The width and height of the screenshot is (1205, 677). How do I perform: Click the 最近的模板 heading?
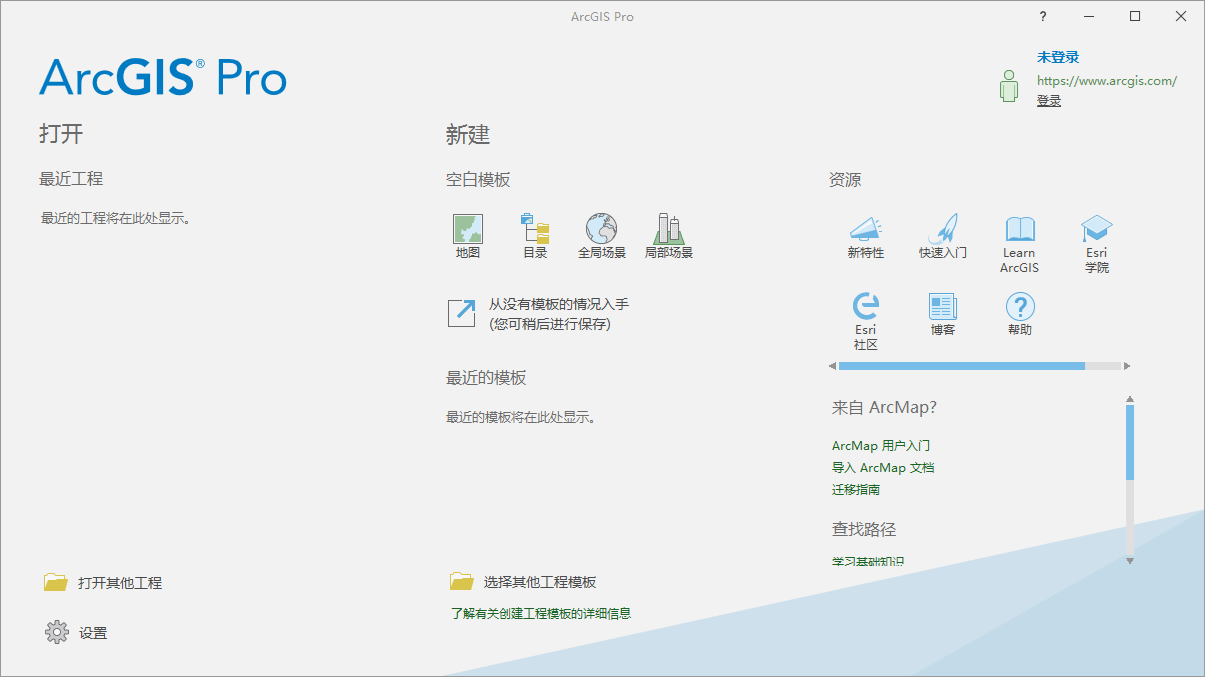pos(486,378)
